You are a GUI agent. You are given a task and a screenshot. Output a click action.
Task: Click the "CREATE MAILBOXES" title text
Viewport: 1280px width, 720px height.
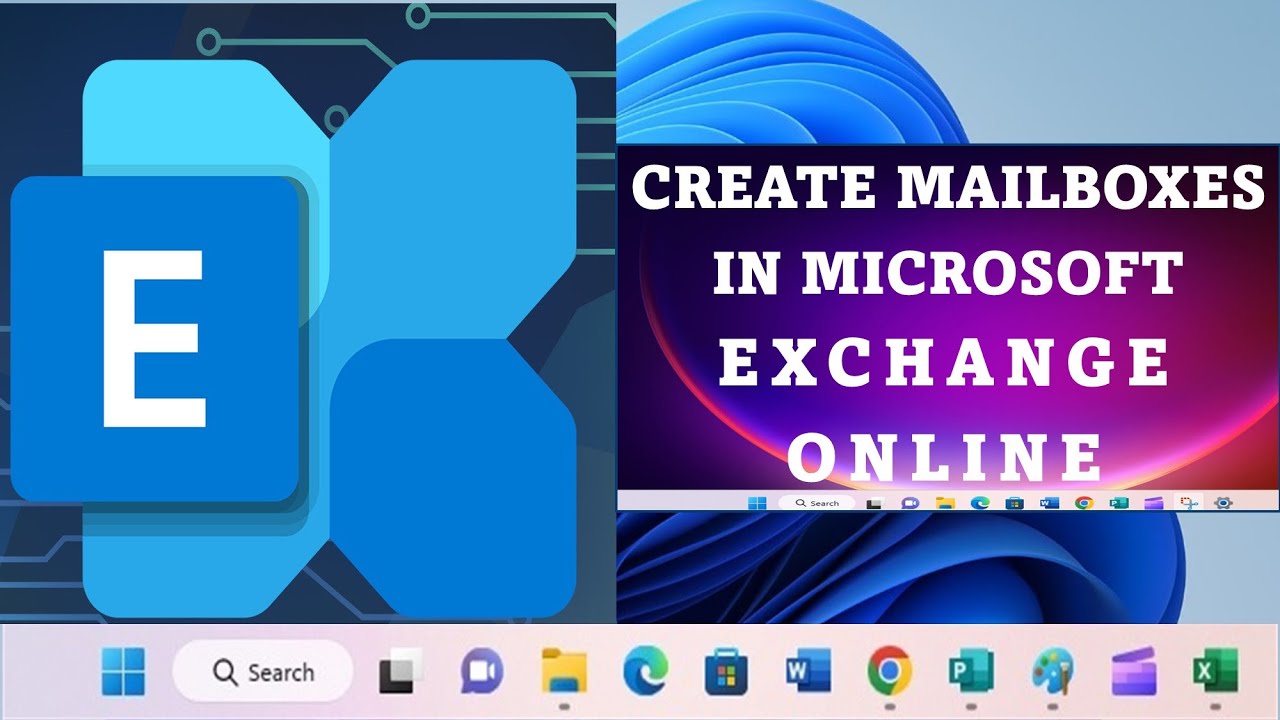point(948,187)
